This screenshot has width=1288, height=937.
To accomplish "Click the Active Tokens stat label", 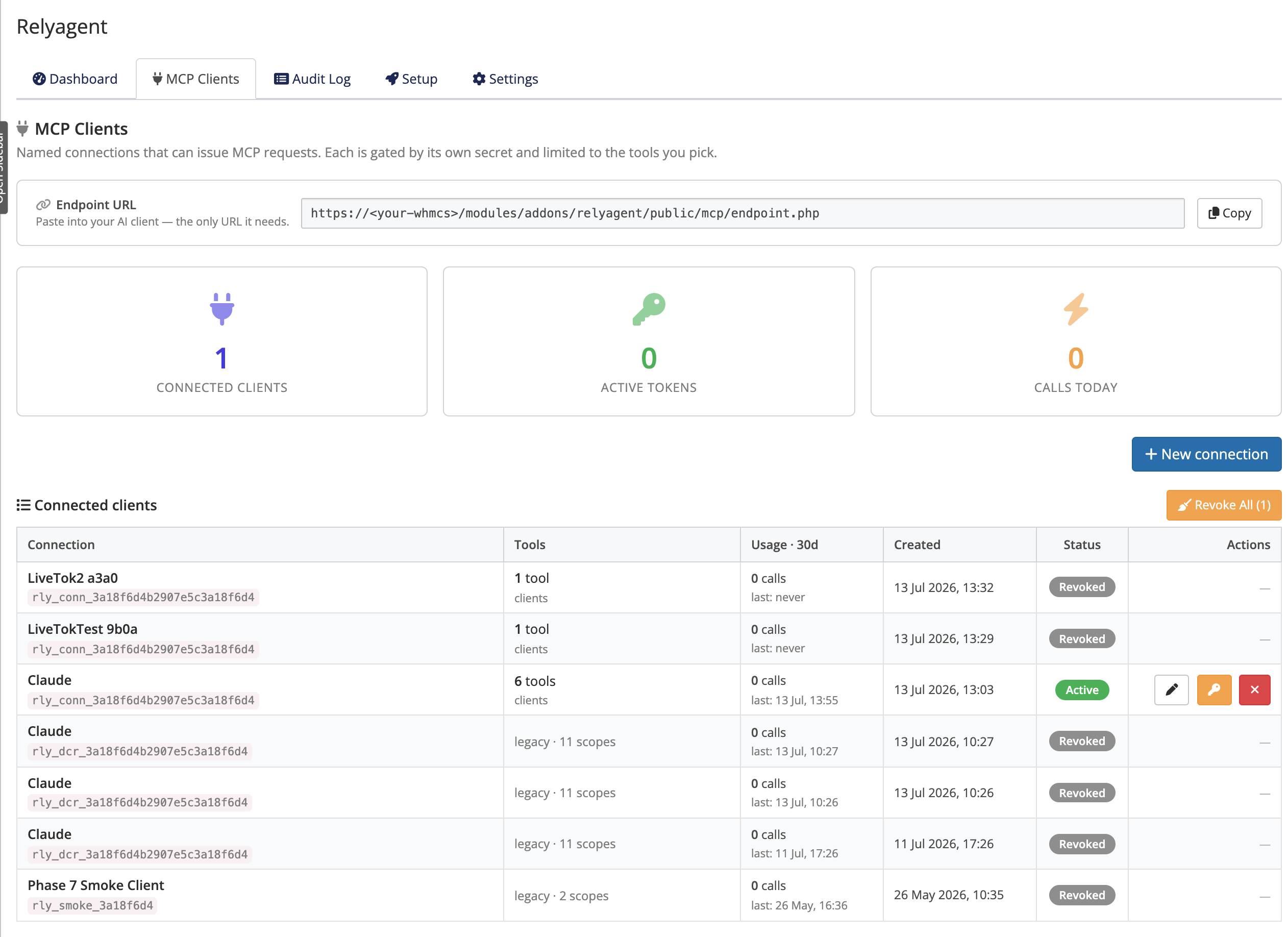I will coord(649,387).
